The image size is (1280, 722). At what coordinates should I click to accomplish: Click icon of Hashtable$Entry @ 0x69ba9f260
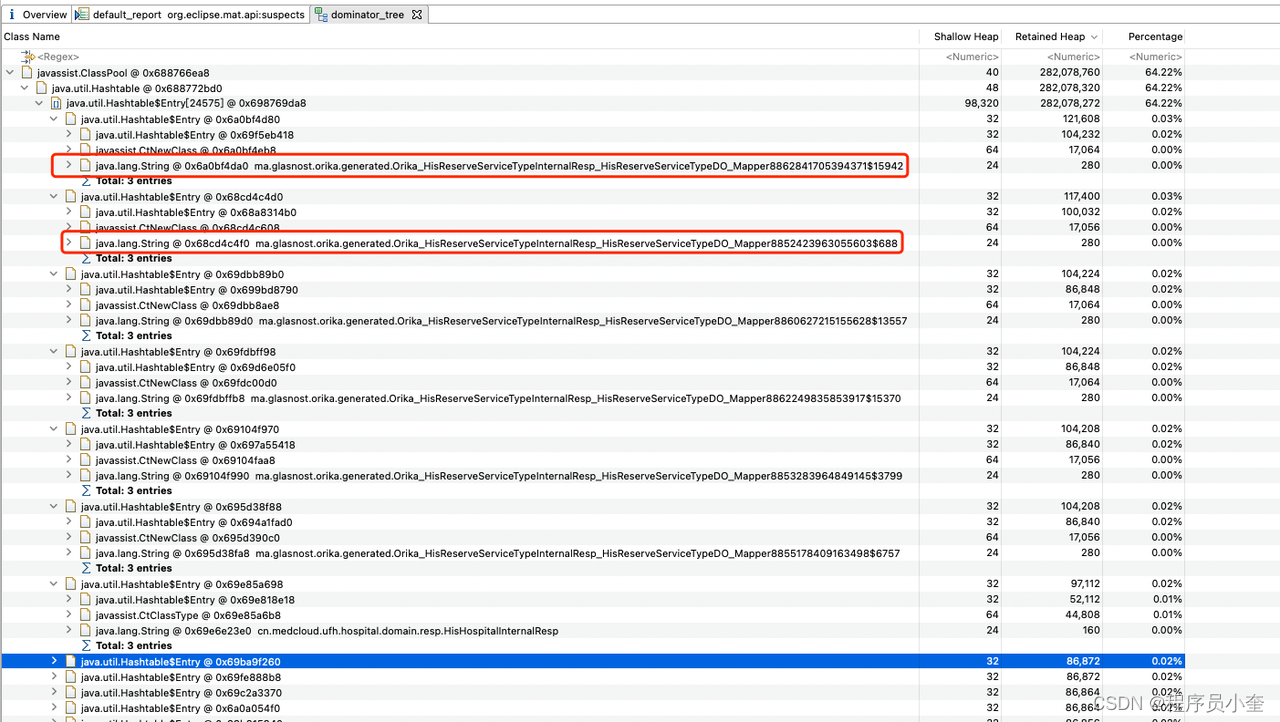(x=70, y=662)
